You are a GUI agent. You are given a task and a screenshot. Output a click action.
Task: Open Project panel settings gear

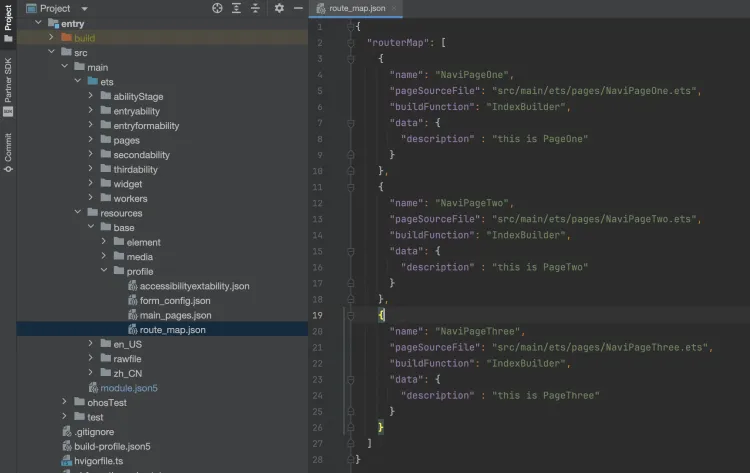[x=279, y=8]
